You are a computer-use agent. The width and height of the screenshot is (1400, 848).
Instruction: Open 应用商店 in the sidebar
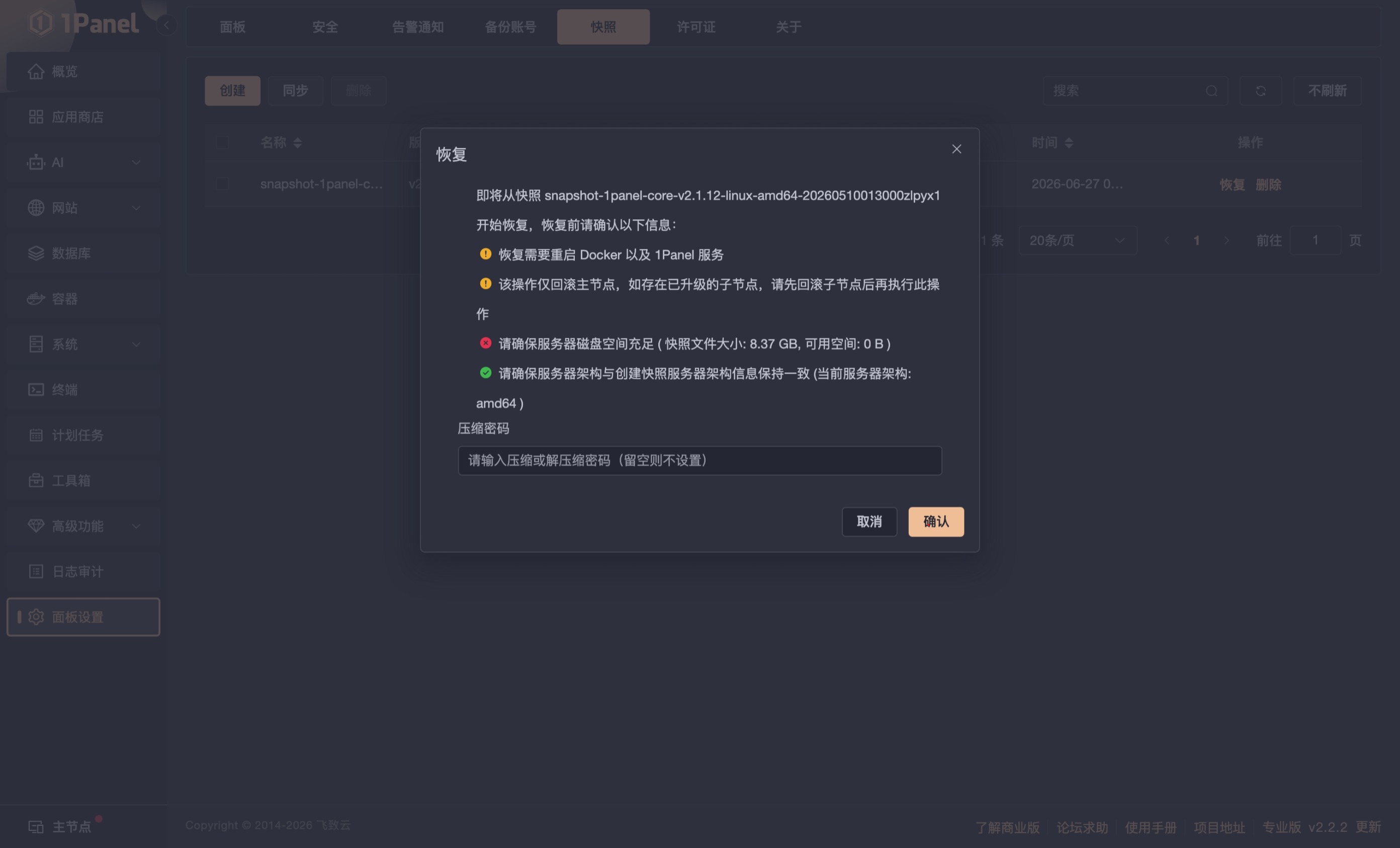pos(83,117)
